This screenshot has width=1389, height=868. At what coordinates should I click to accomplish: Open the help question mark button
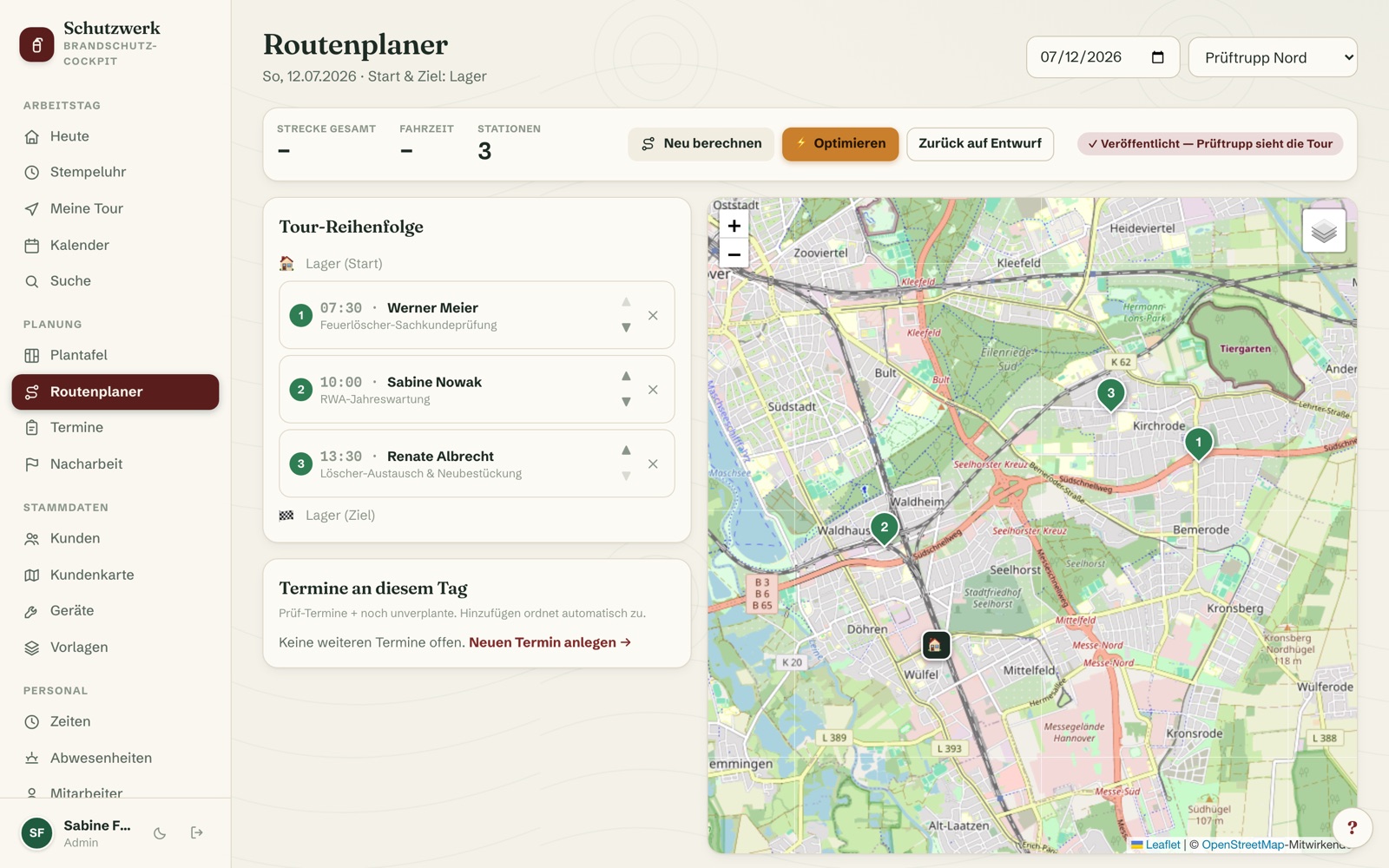pos(1352,827)
